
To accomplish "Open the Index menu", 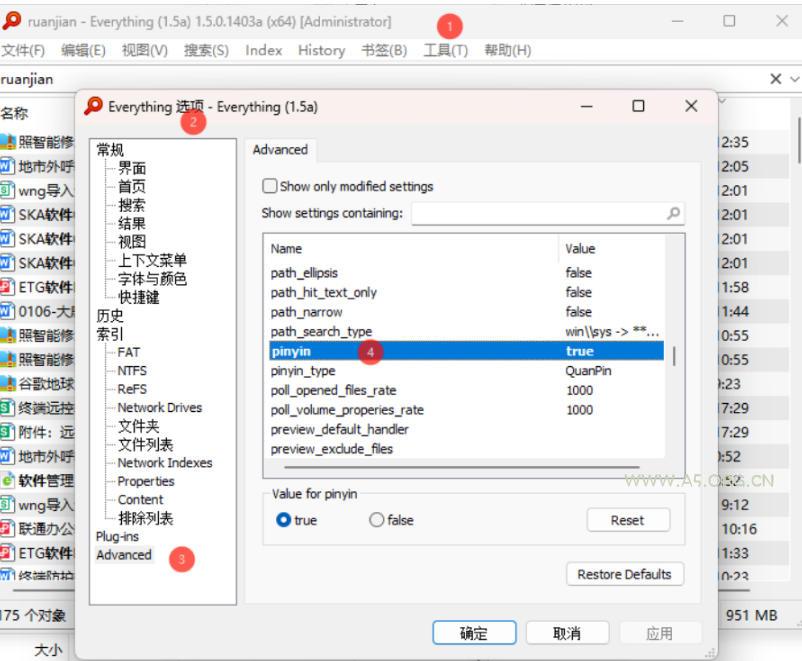I will pos(263,50).
